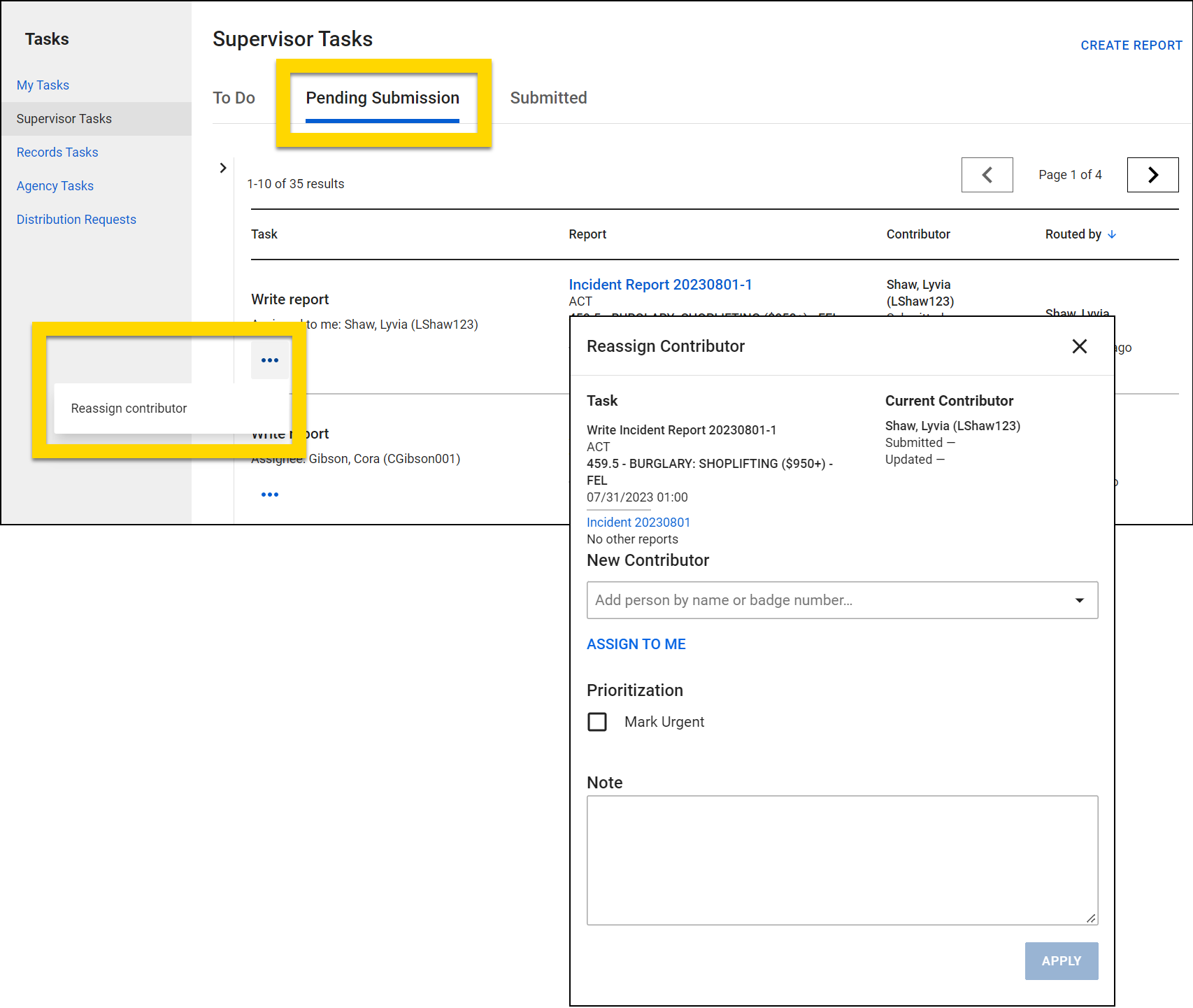
Task: Select the Reassign contributor menu option
Action: point(128,408)
